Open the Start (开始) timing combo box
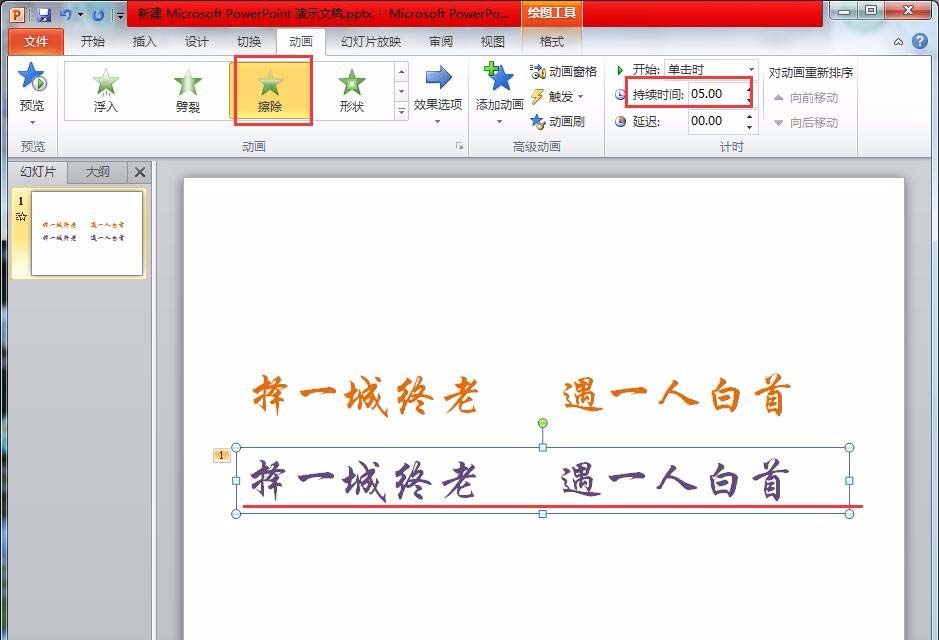The width and height of the screenshot is (939, 640). point(711,70)
